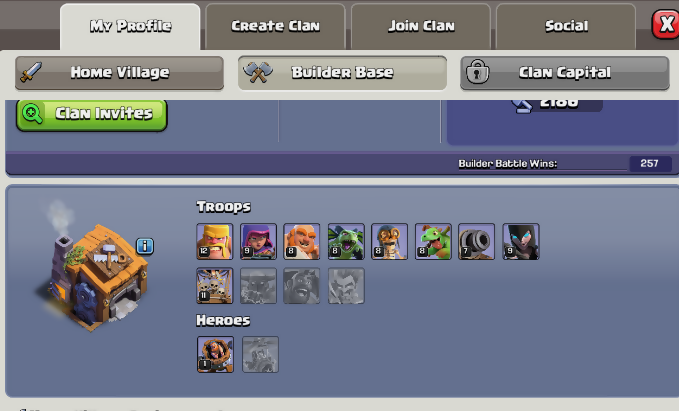The image size is (679, 411).
Task: Select the Beta Minion troop icon
Action: tap(346, 242)
